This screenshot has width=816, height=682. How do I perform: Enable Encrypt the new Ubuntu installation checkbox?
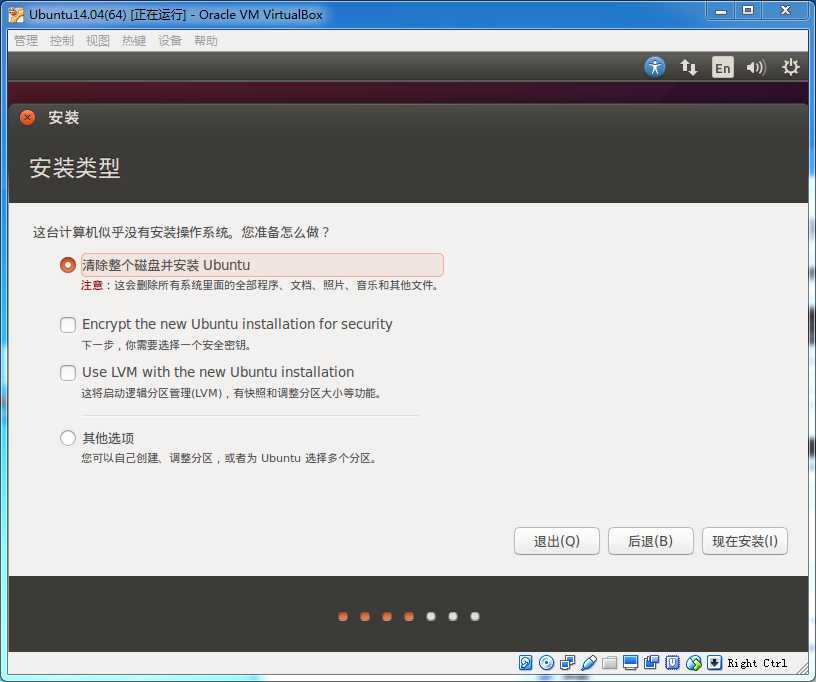68,325
